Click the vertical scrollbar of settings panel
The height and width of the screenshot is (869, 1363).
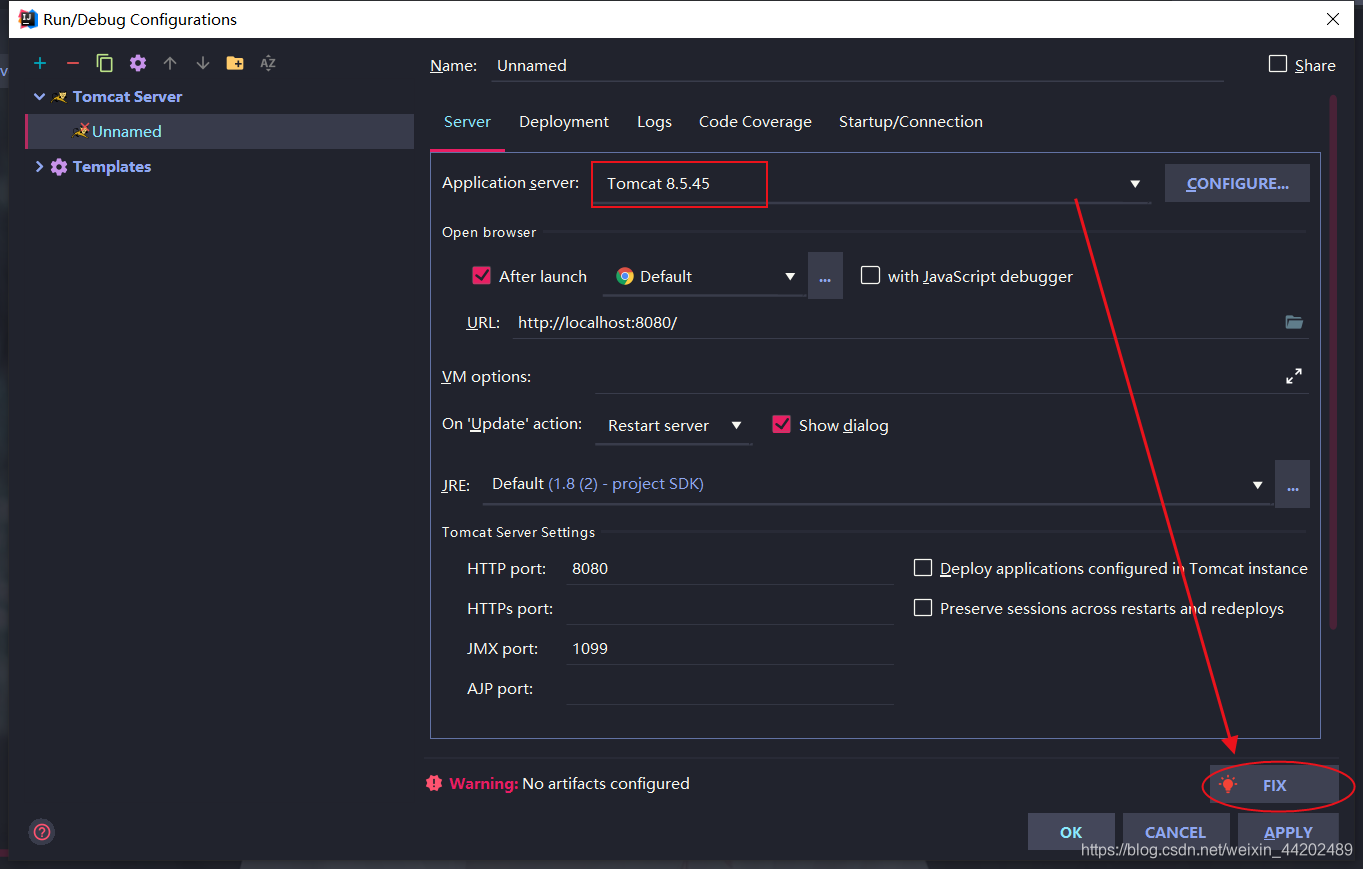[1333, 362]
